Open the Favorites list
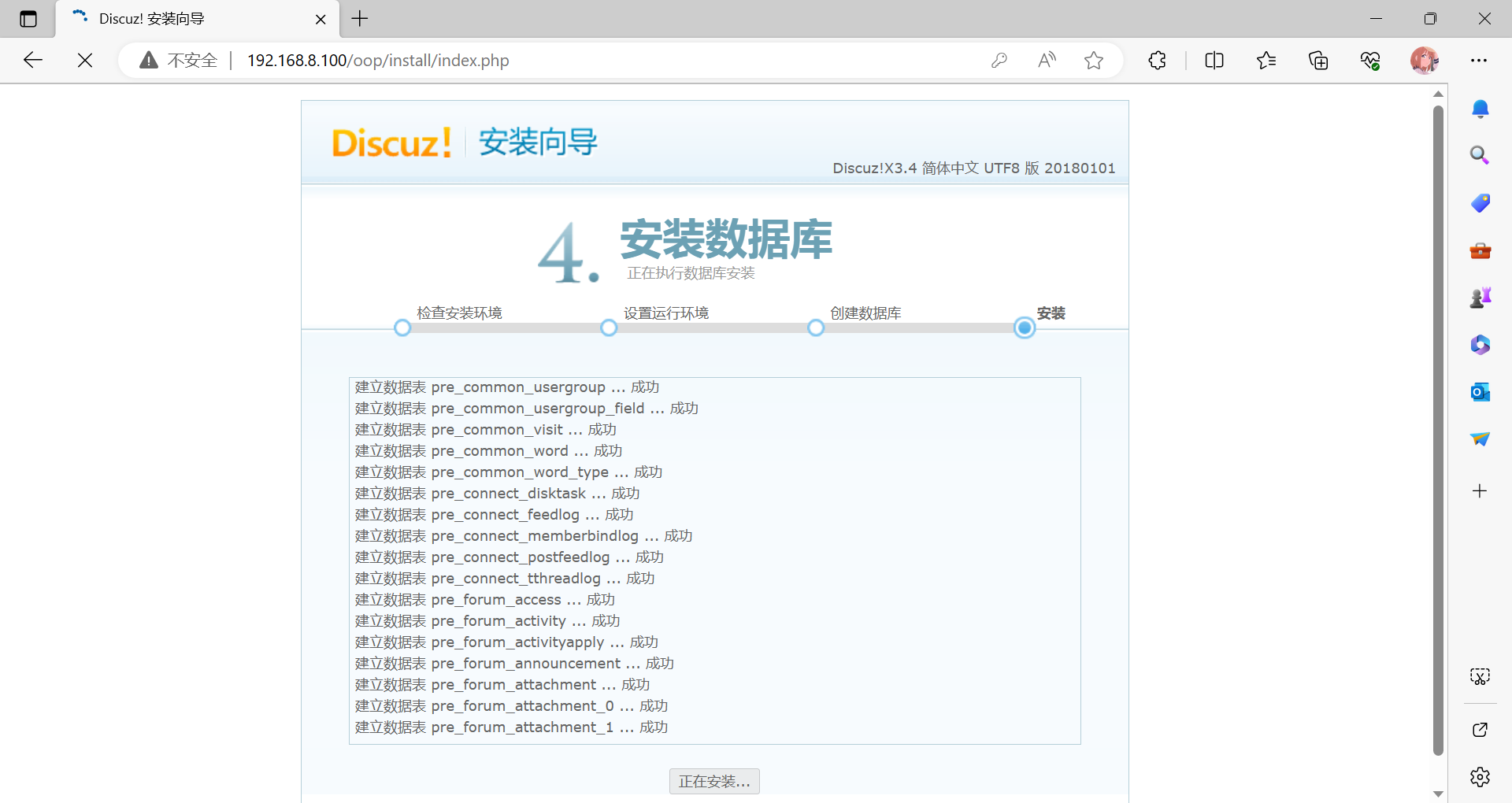Viewport: 1512px width, 803px height. 1266,61
